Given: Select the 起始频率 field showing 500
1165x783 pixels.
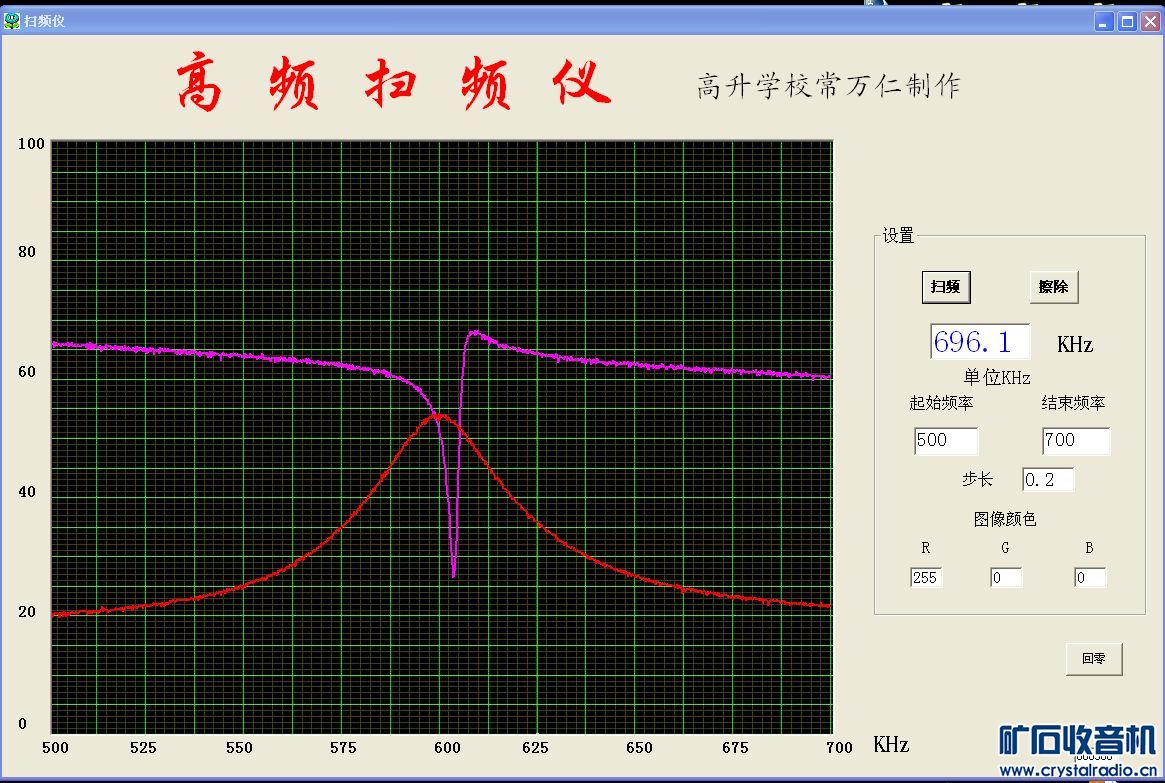Looking at the screenshot, I should click(x=946, y=441).
